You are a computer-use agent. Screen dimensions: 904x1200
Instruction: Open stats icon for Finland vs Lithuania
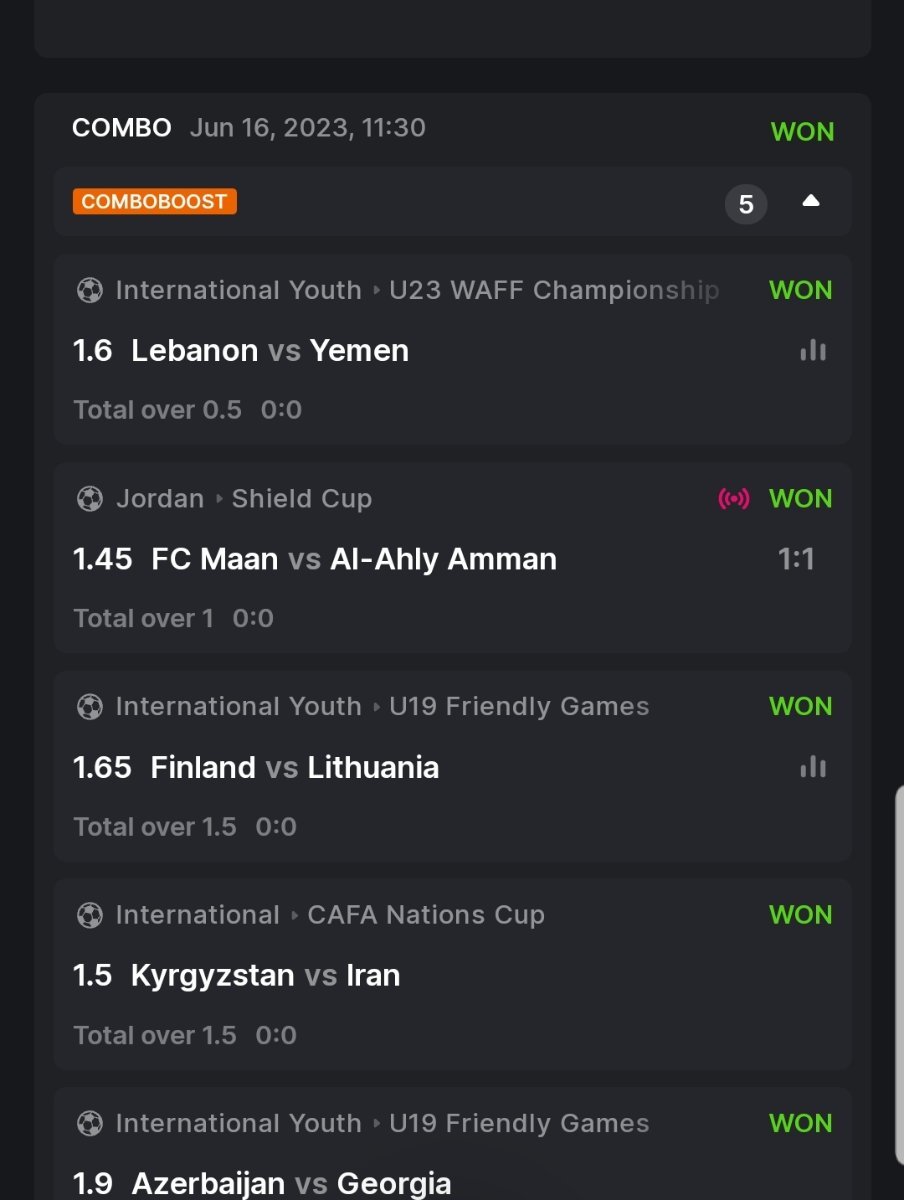(813, 767)
